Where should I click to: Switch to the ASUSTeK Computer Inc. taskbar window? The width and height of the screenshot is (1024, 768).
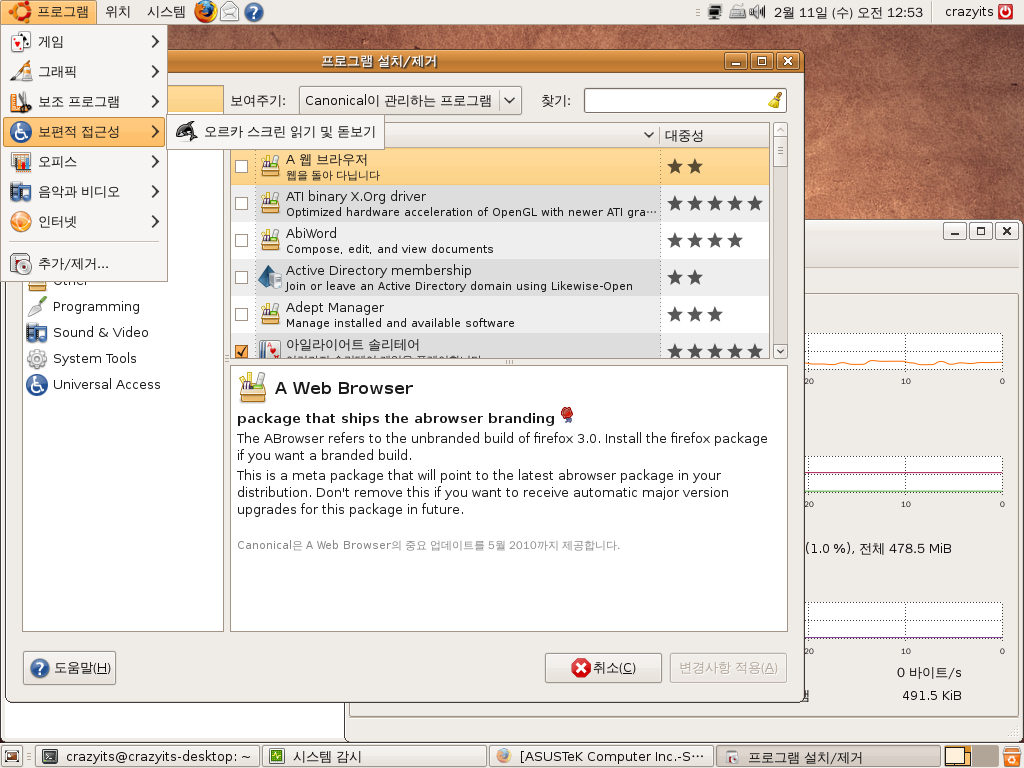point(601,756)
